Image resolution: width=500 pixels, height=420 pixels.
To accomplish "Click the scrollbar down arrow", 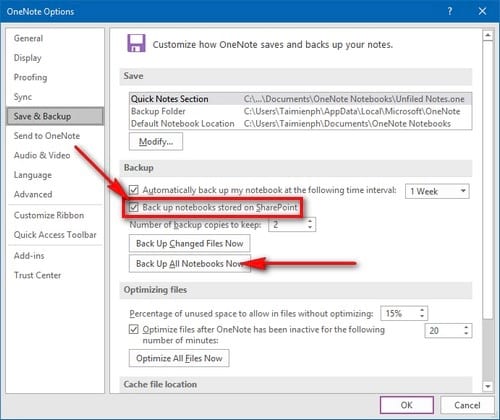I will tap(488, 387).
